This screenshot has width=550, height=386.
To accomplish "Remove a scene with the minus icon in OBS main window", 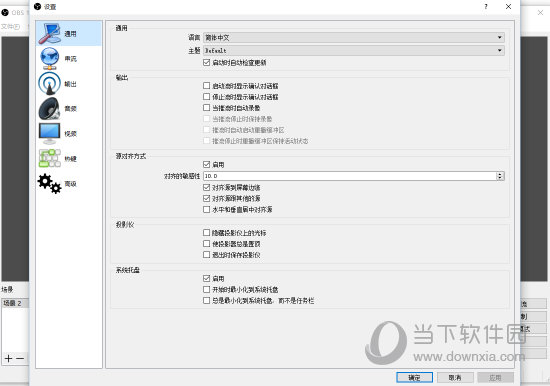I will point(20,358).
